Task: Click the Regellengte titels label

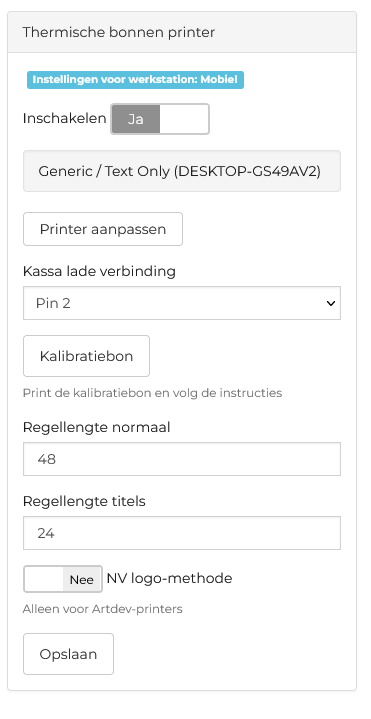Action: (84, 501)
